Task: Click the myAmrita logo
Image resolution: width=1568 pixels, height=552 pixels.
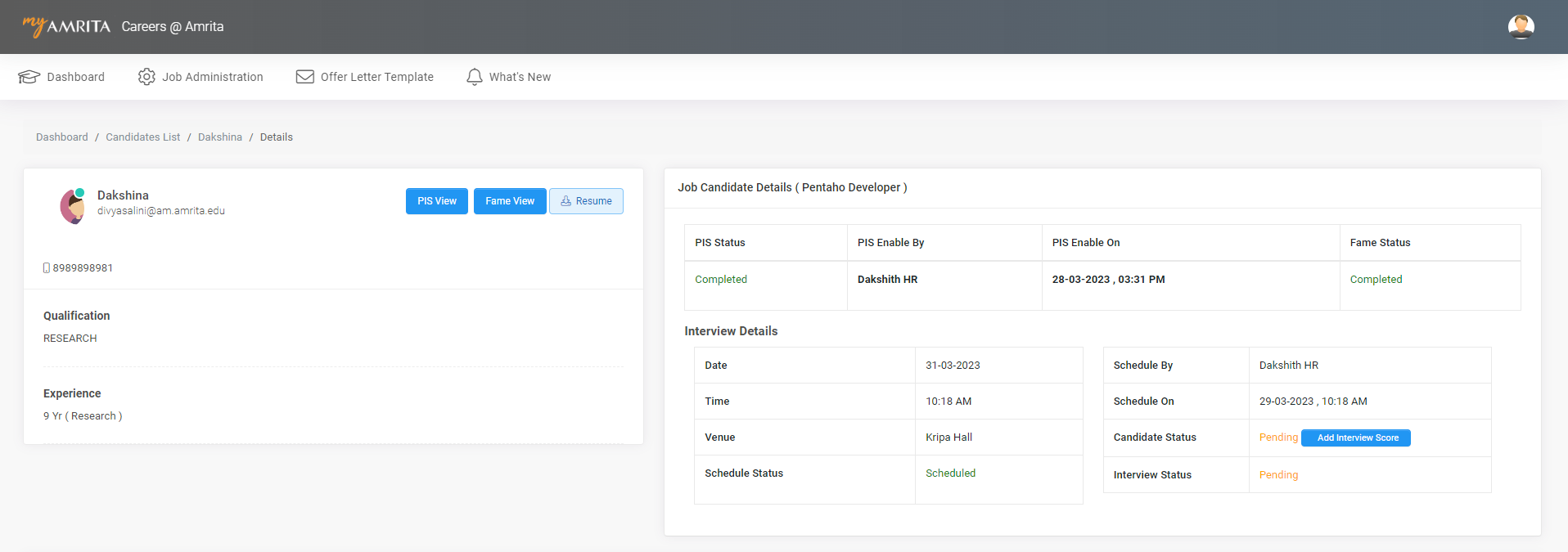Action: (x=66, y=26)
